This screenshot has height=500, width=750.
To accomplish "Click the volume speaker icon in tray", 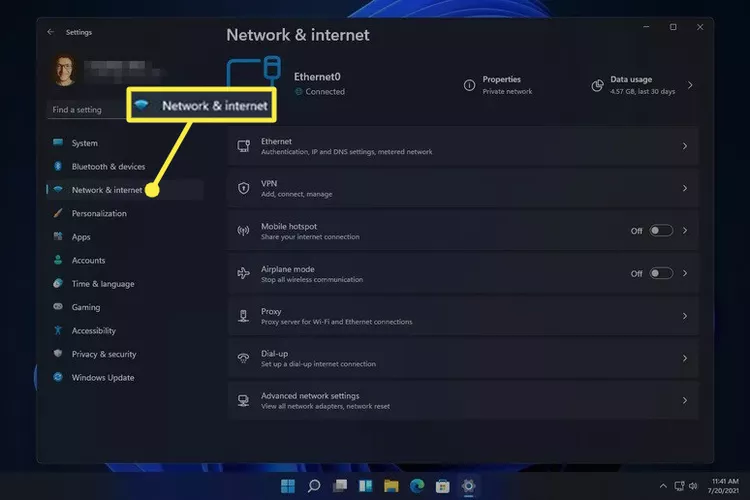I will pyautogui.click(x=694, y=486).
